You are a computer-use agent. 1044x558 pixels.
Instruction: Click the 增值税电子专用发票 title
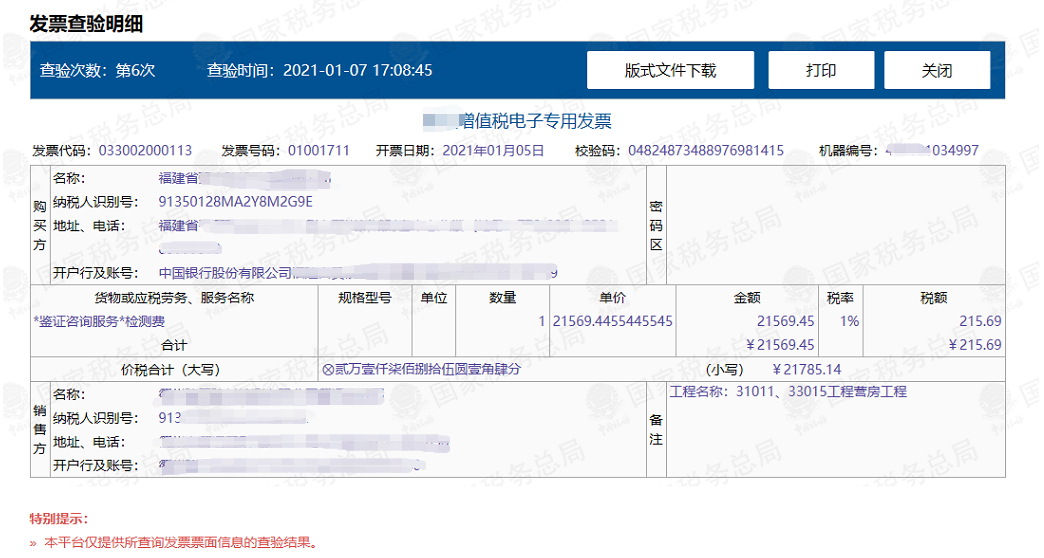[x=535, y=121]
